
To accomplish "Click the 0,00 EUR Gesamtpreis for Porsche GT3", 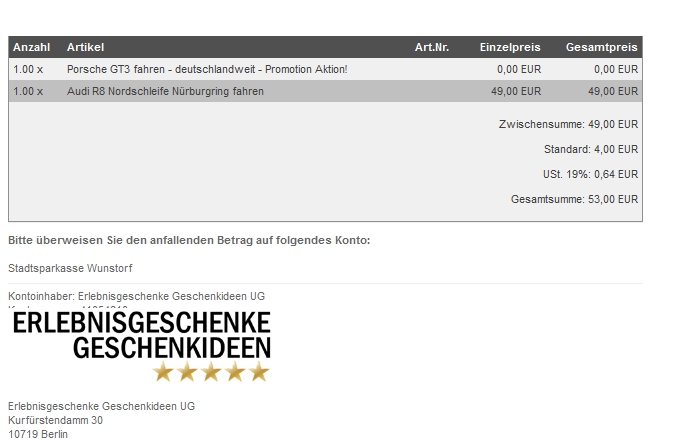I will click(x=615, y=69).
